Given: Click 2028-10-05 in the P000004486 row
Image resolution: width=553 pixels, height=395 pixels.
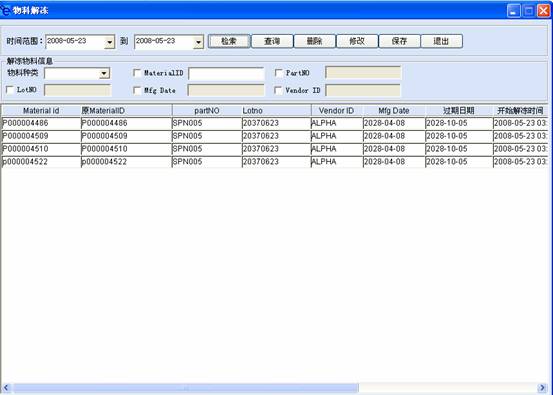Looking at the screenshot, I should coord(458,123).
